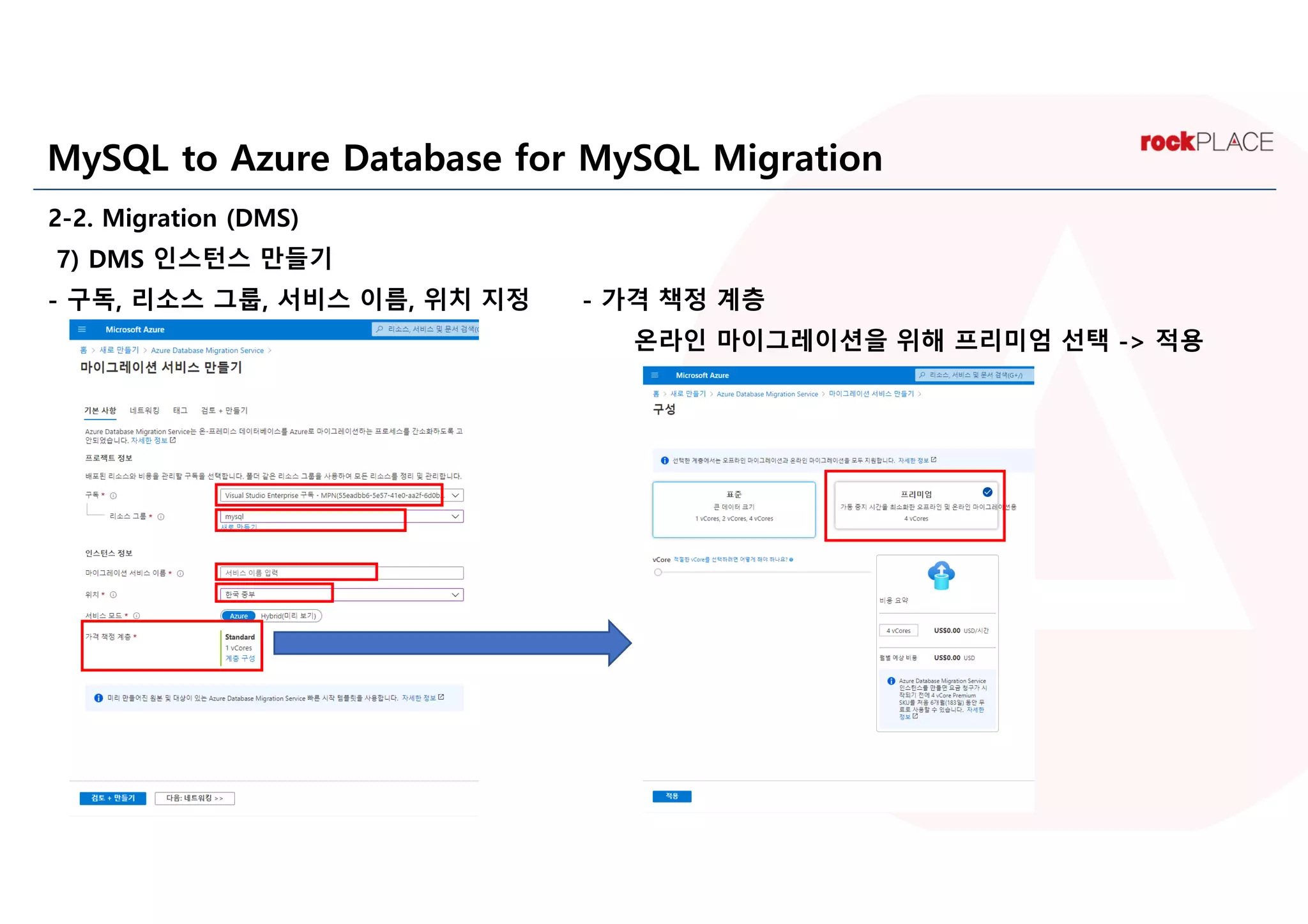Switch to the 검토 + 만들기 tab
Image resolution: width=1308 pixels, height=924 pixels.
click(x=224, y=411)
